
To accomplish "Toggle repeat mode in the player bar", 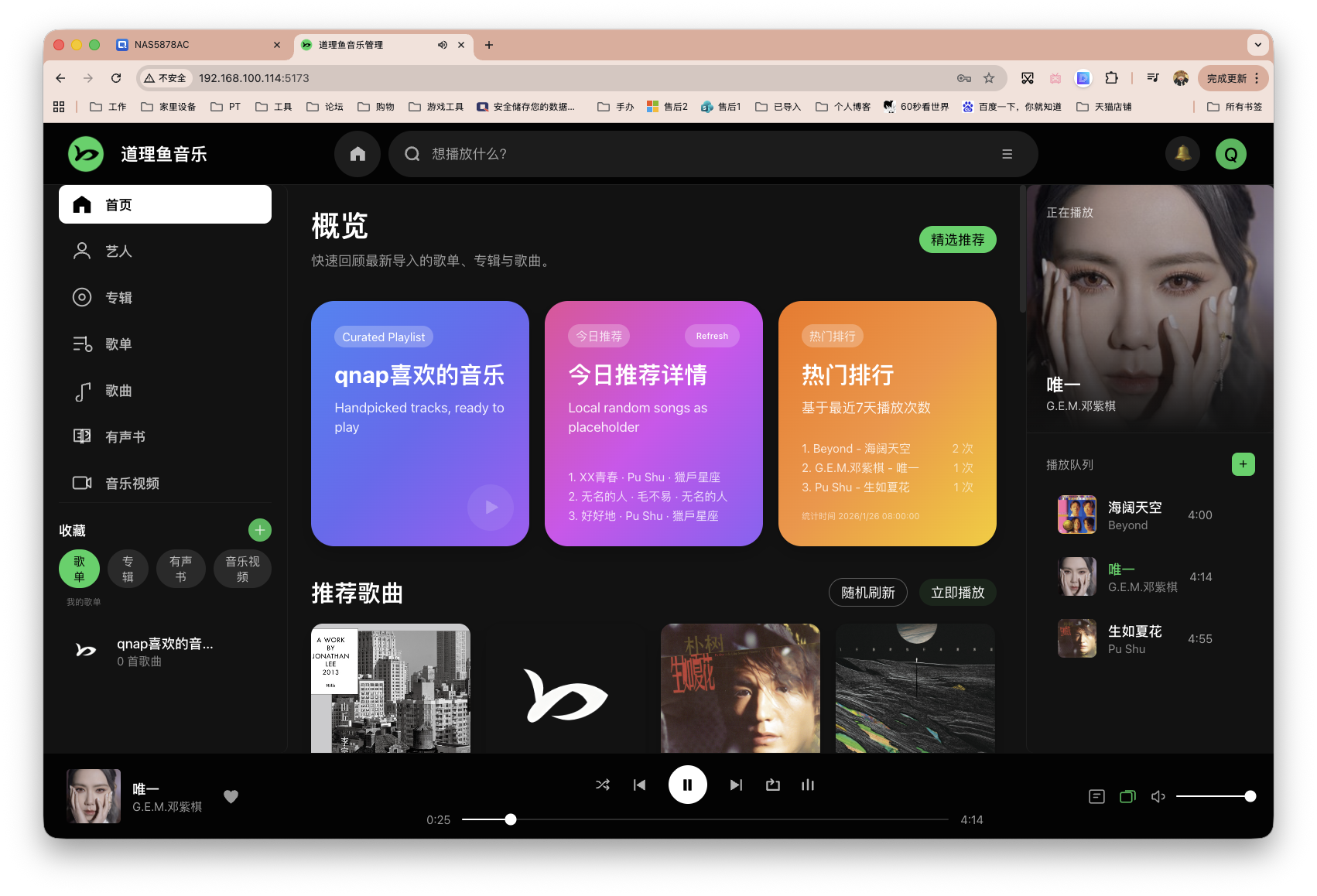I will coord(771,785).
